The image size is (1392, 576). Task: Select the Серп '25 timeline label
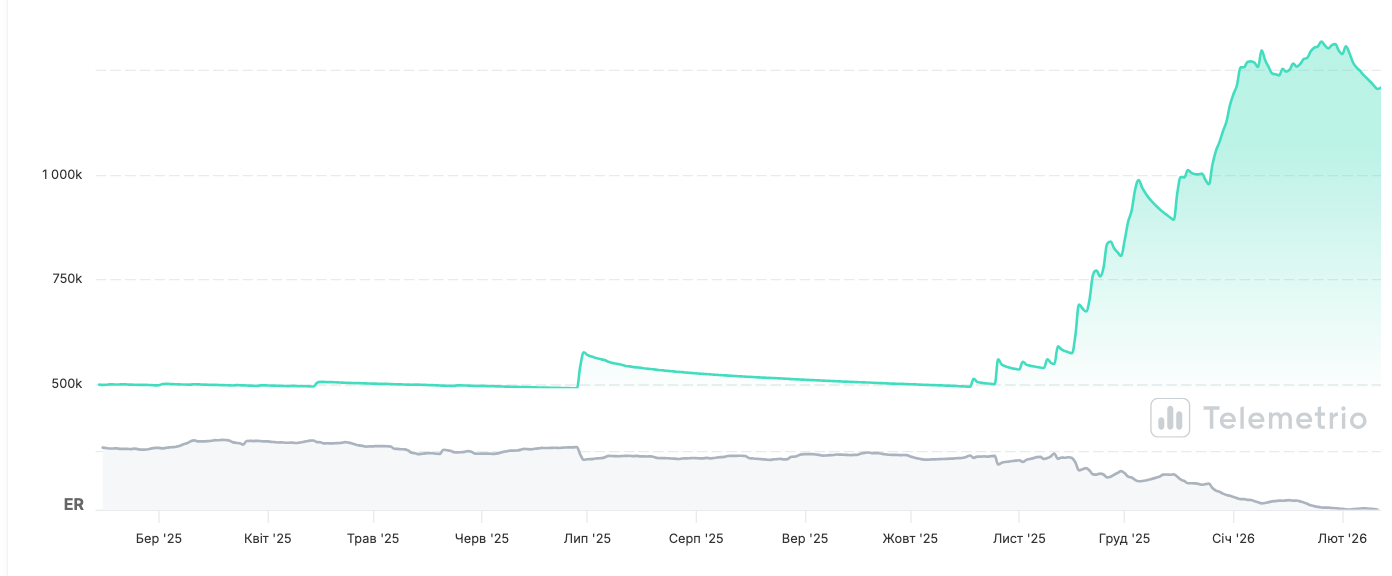[695, 539]
